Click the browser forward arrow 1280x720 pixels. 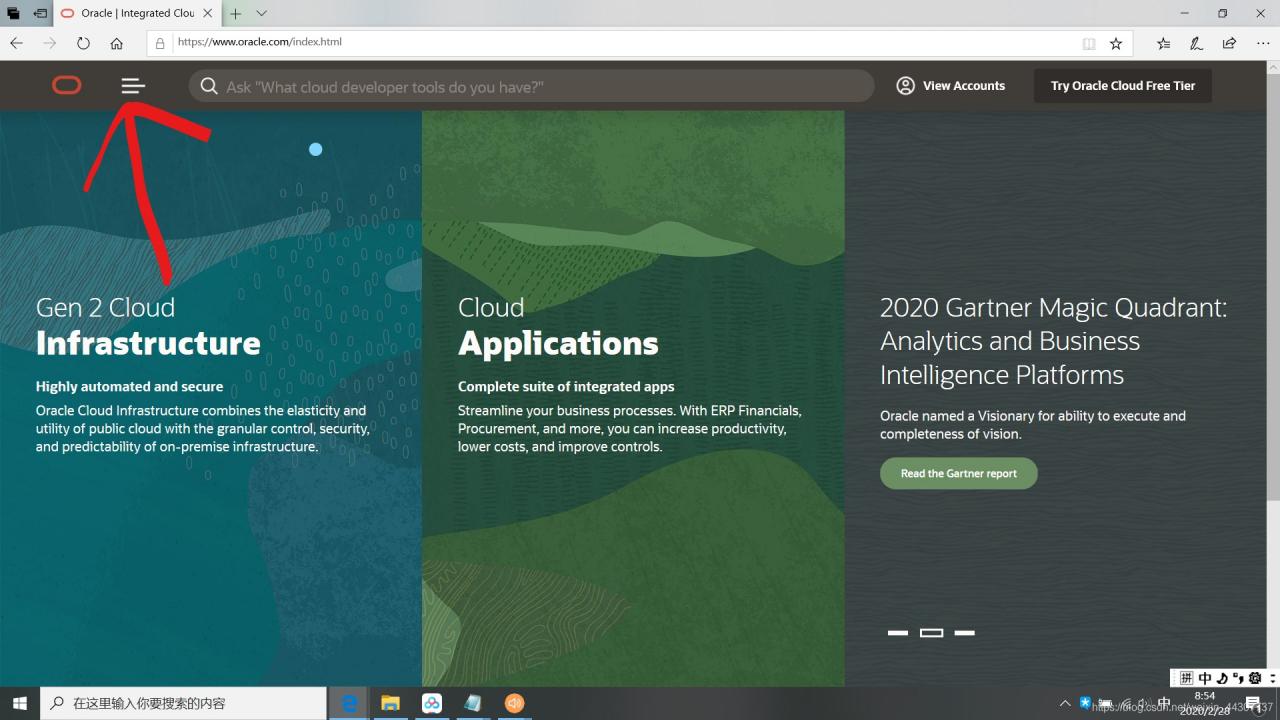[50, 43]
